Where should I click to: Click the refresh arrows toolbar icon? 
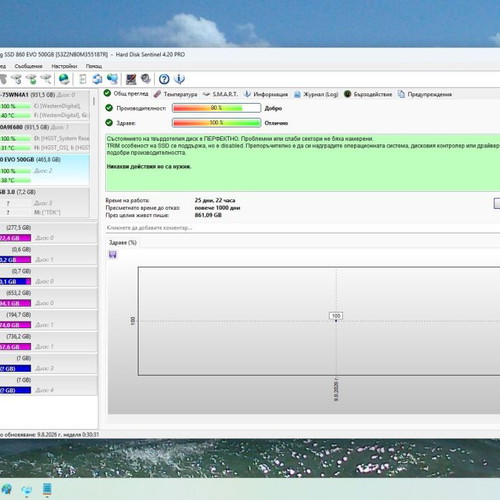click(97, 79)
